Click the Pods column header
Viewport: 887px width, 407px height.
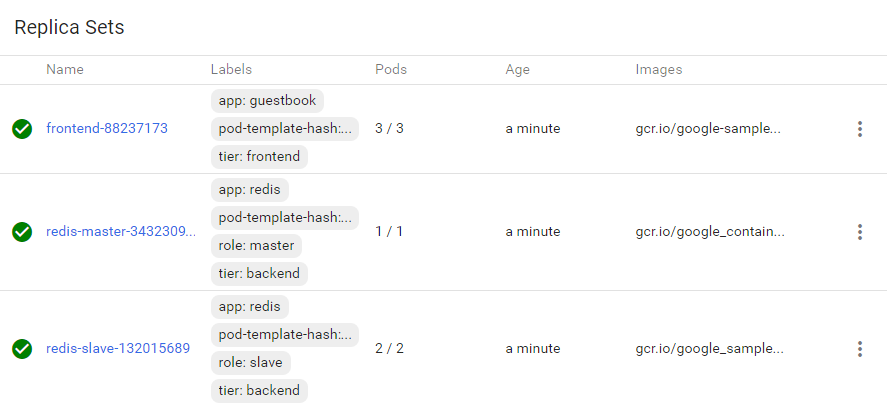click(391, 70)
